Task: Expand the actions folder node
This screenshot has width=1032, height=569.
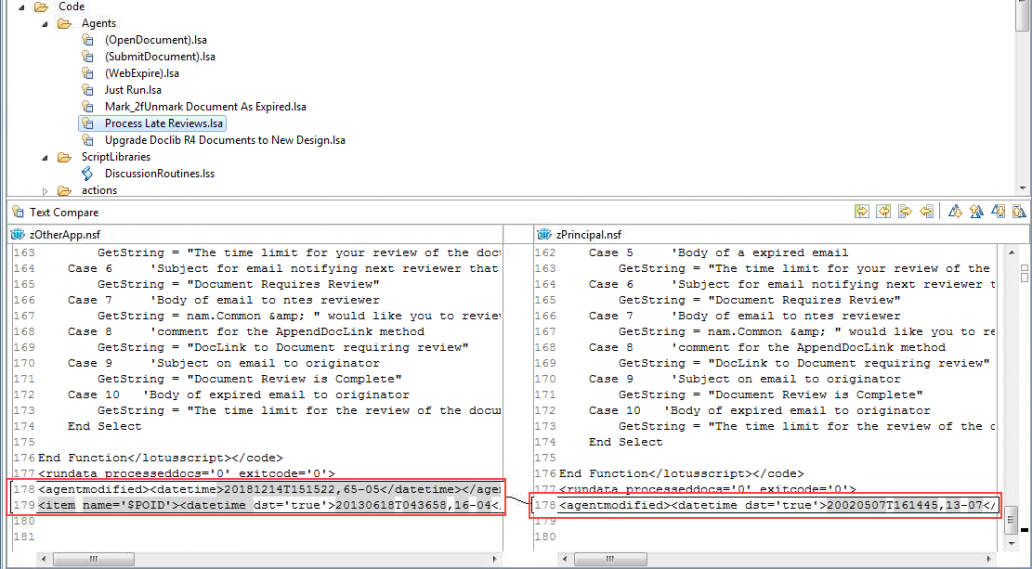Action: [x=45, y=191]
